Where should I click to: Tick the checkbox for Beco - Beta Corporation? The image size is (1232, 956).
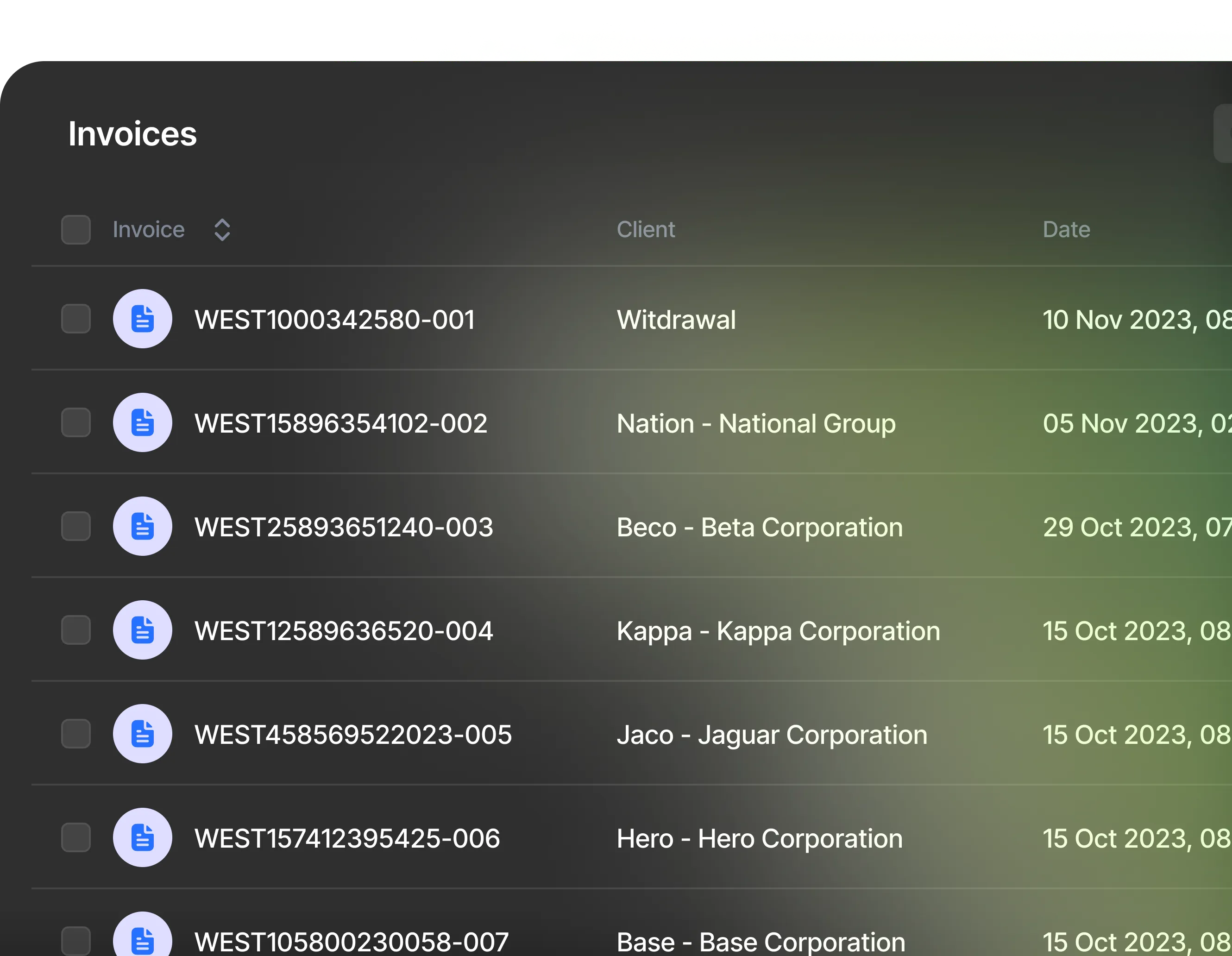(75, 526)
